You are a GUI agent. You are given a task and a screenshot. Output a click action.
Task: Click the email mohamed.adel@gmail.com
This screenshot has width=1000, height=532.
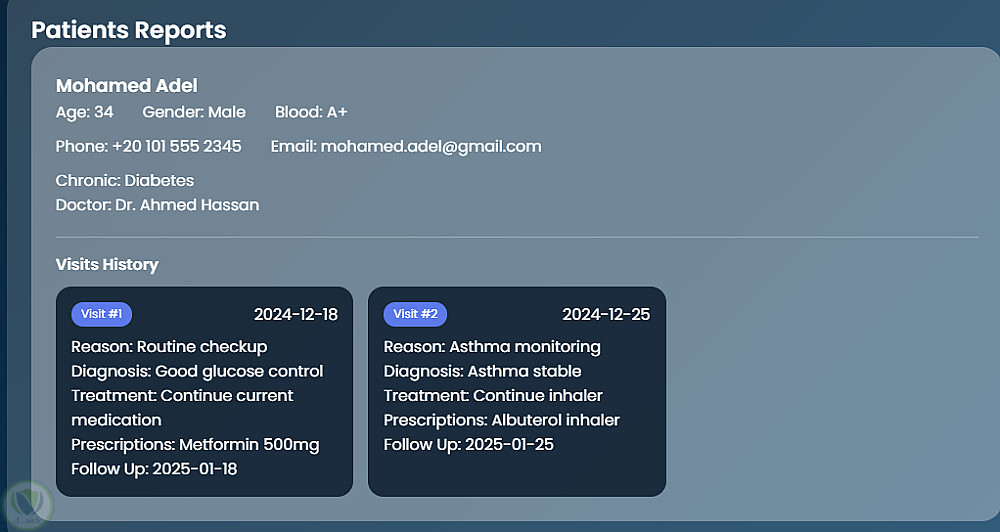pos(431,146)
